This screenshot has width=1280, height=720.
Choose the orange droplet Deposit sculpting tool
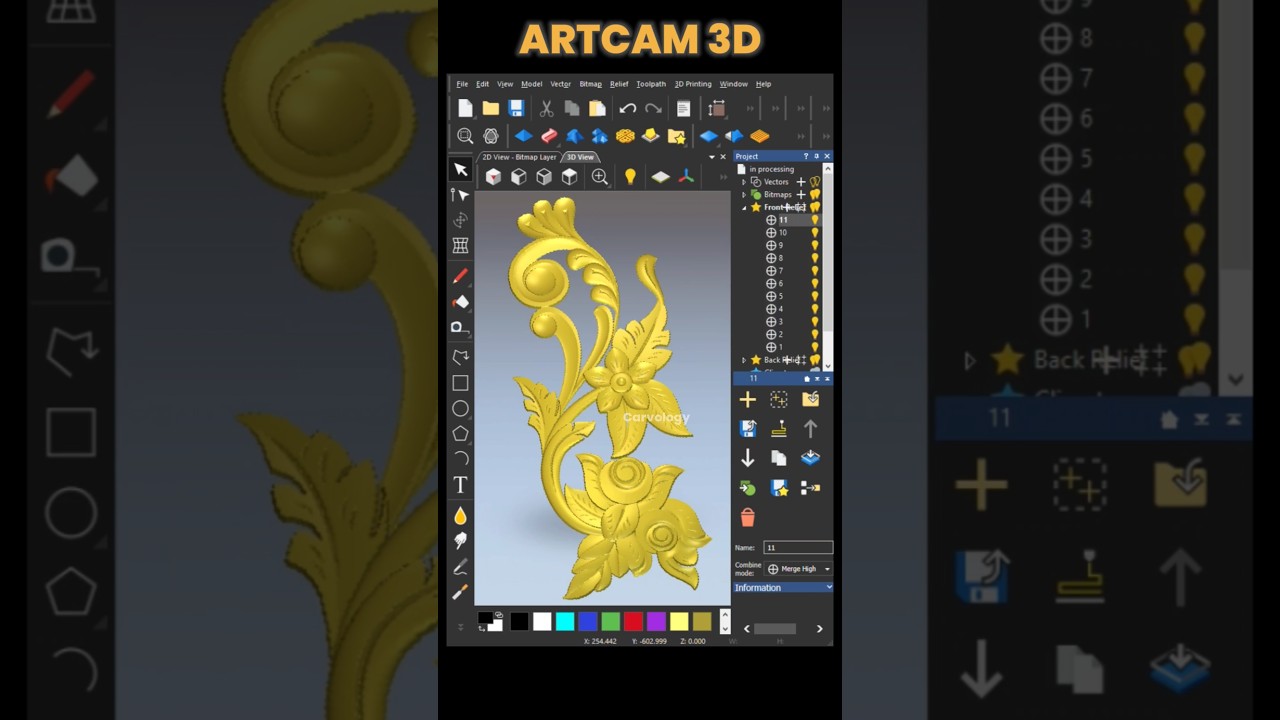pos(460,516)
